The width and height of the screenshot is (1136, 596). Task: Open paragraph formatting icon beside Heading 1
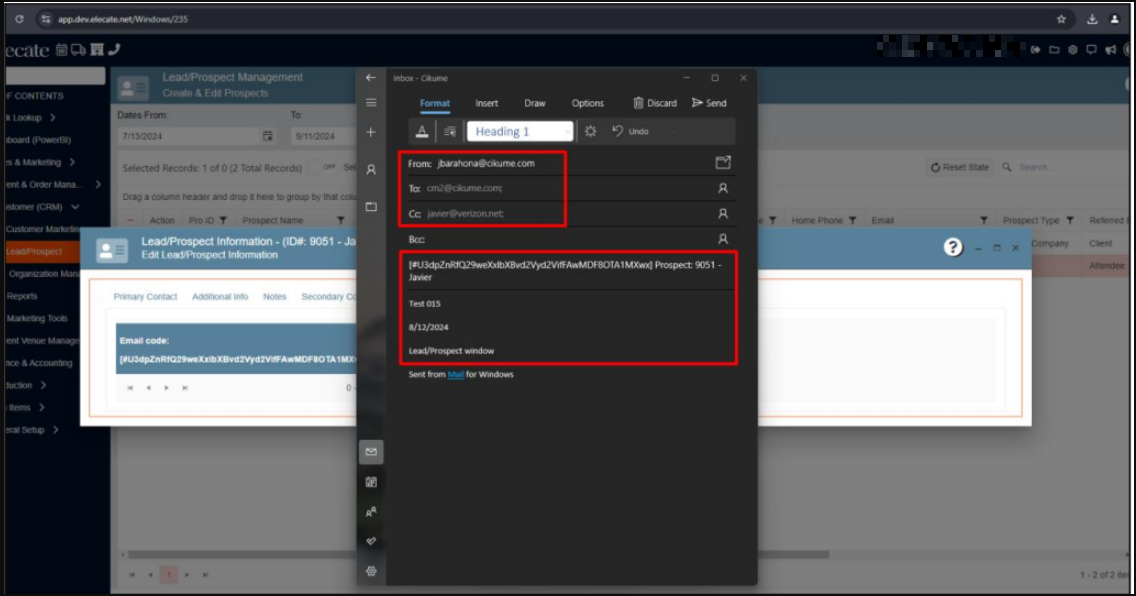click(450, 131)
